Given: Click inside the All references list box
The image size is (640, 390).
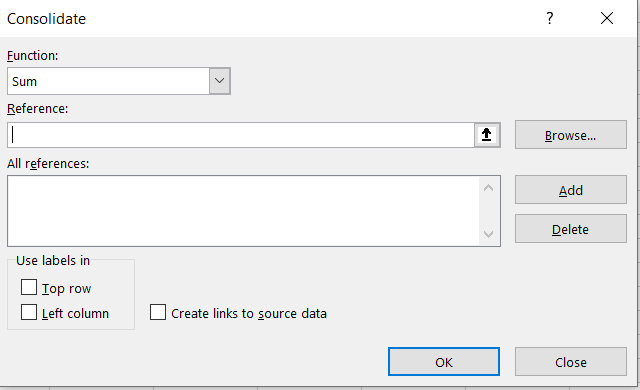Looking at the screenshot, I should (244, 211).
